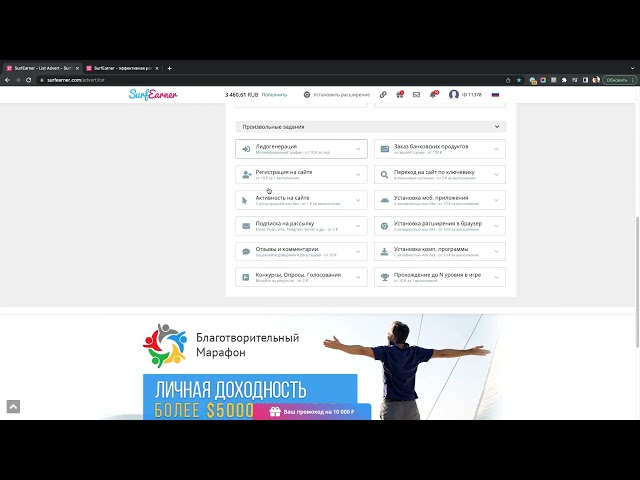The height and width of the screenshot is (480, 640).
Task: Click the poll icon for Конкурсы, Опросы
Action: coord(246,278)
